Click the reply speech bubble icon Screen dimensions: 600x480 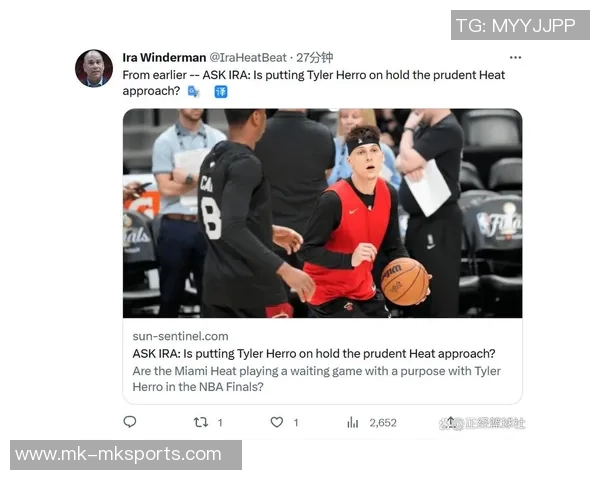pyautogui.click(x=130, y=422)
